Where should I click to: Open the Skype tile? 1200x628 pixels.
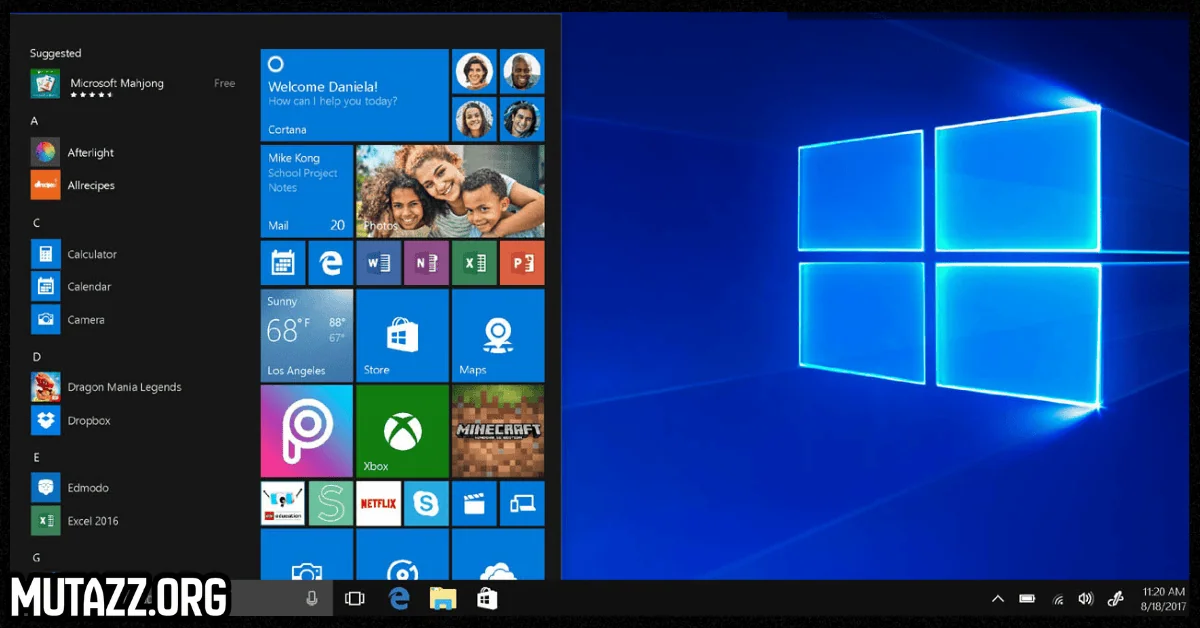point(426,503)
